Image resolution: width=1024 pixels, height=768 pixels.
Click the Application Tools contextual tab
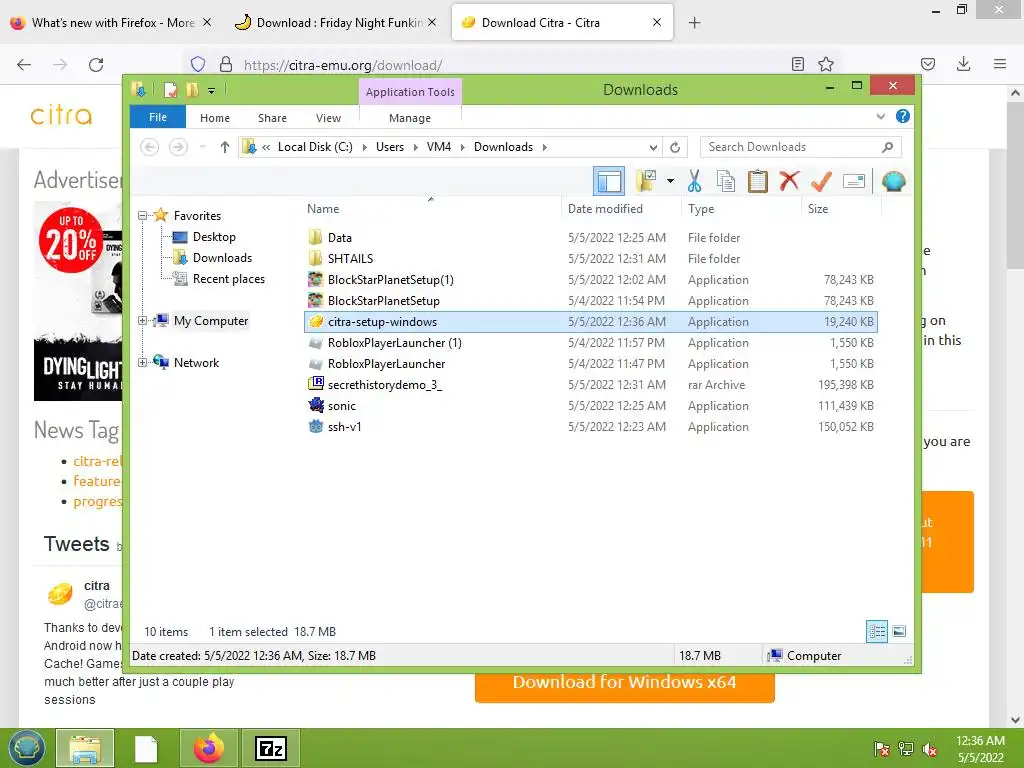410,91
